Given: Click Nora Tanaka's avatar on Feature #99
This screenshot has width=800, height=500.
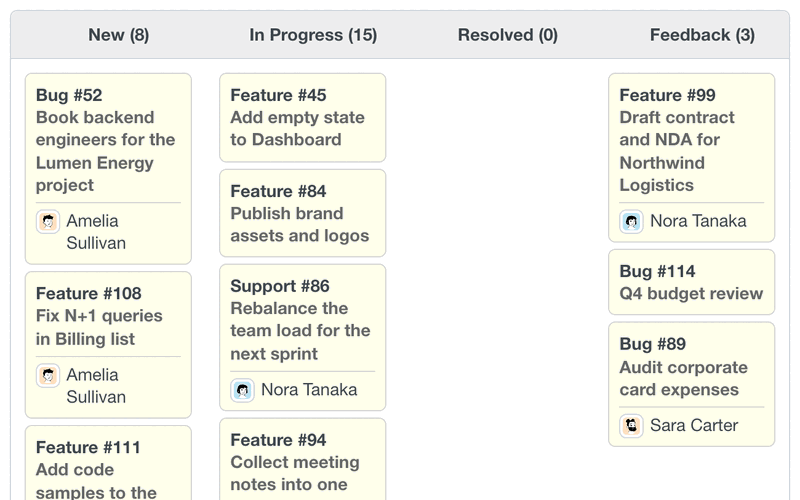Looking at the screenshot, I should pyautogui.click(x=631, y=222).
